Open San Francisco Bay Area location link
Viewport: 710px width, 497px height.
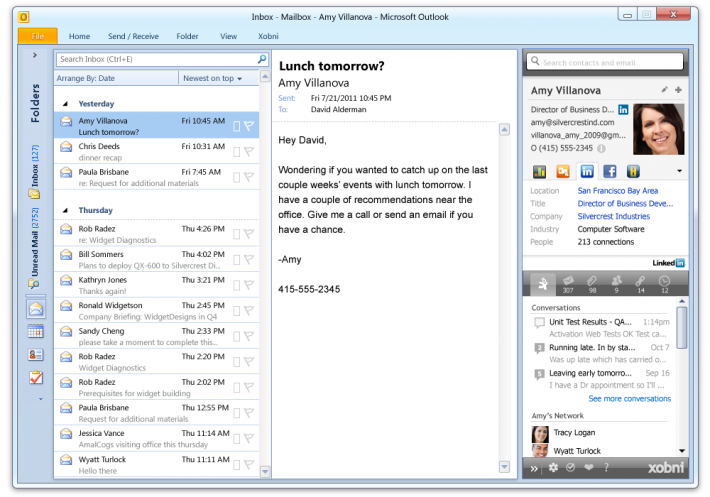click(618, 191)
